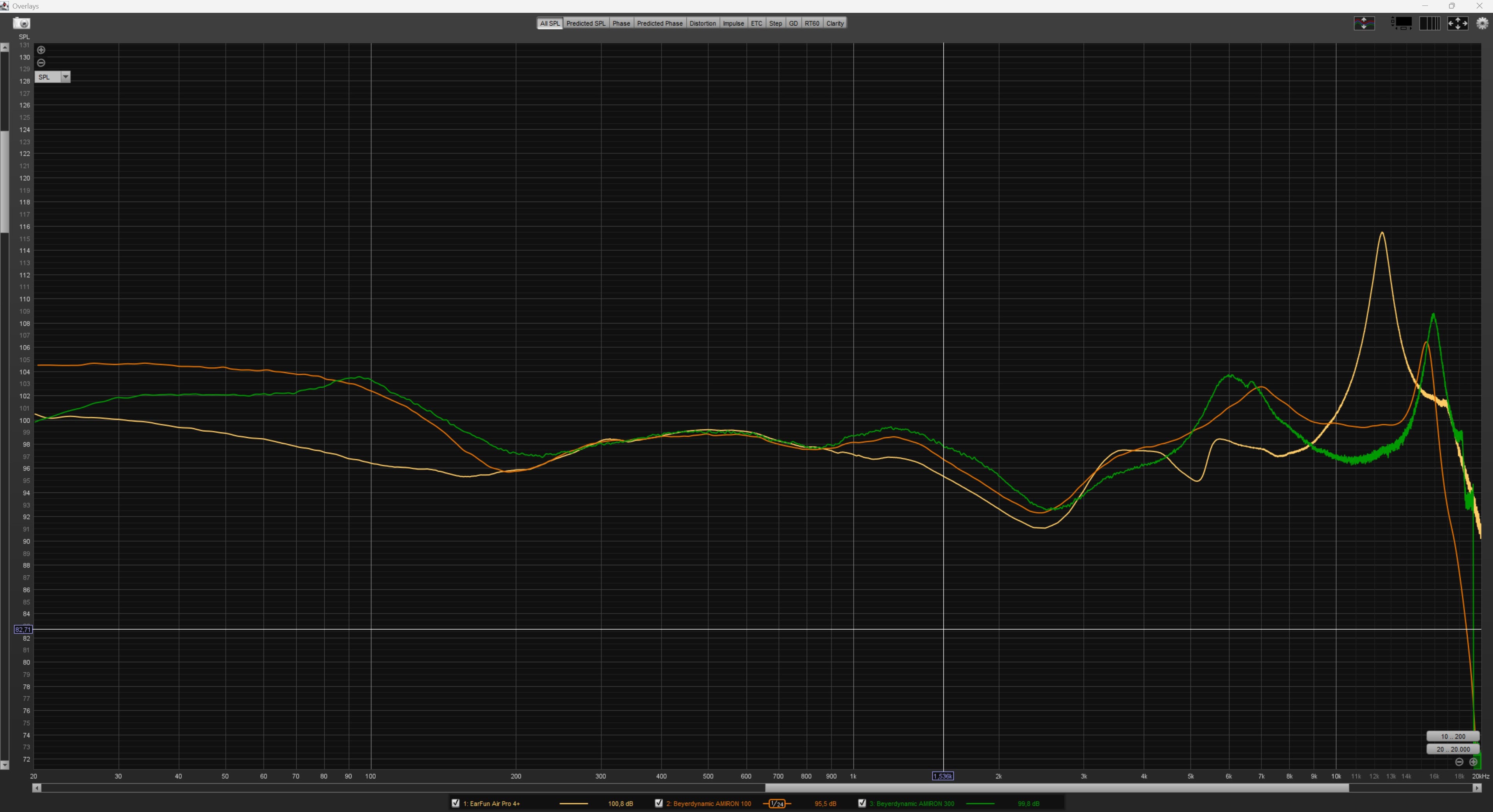Viewport: 1493px width, 812px height.
Task: Zoom out vertical axis with minus icon
Action: [x=41, y=63]
